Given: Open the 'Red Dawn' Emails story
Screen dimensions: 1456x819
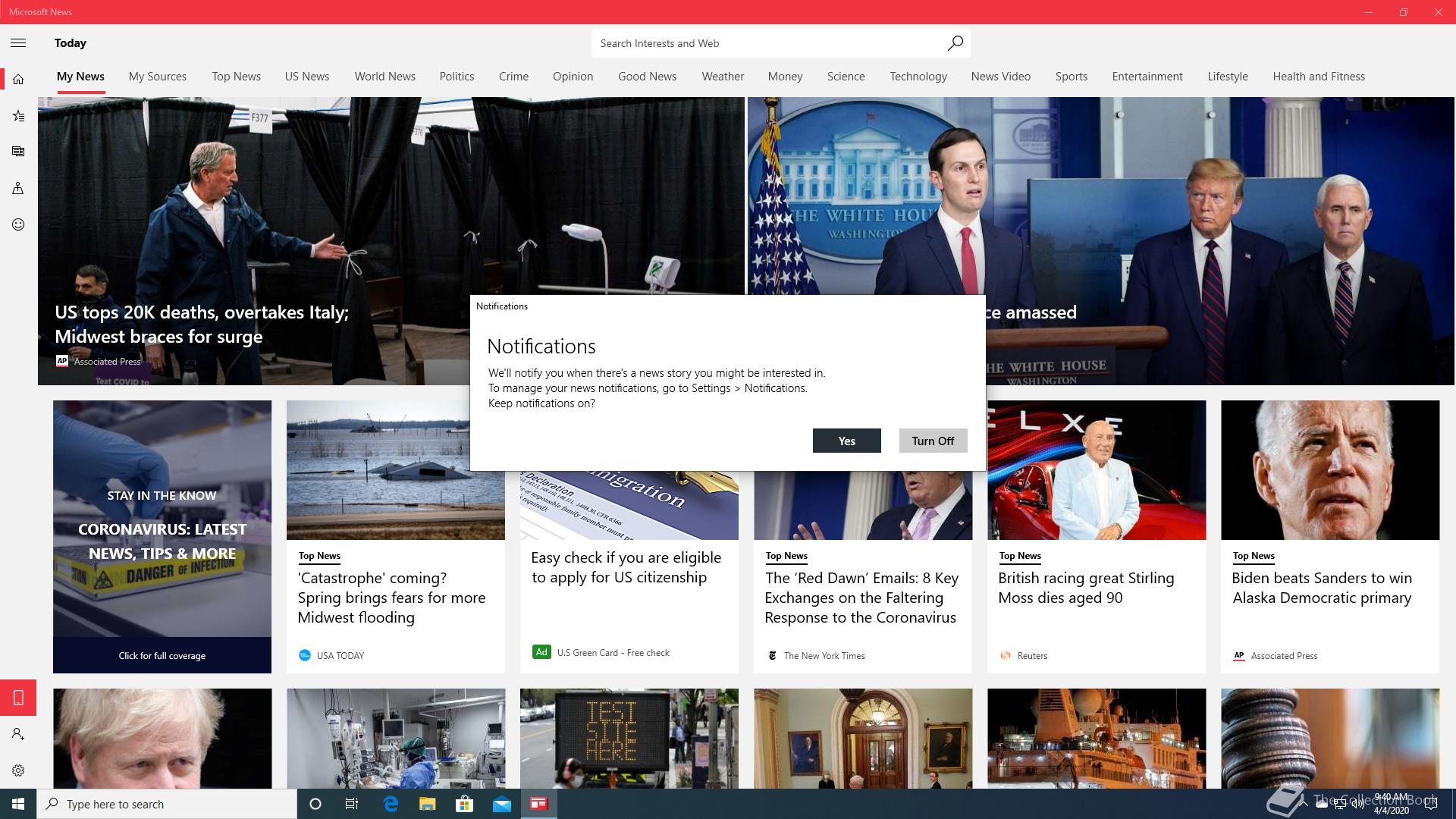Looking at the screenshot, I should click(861, 598).
